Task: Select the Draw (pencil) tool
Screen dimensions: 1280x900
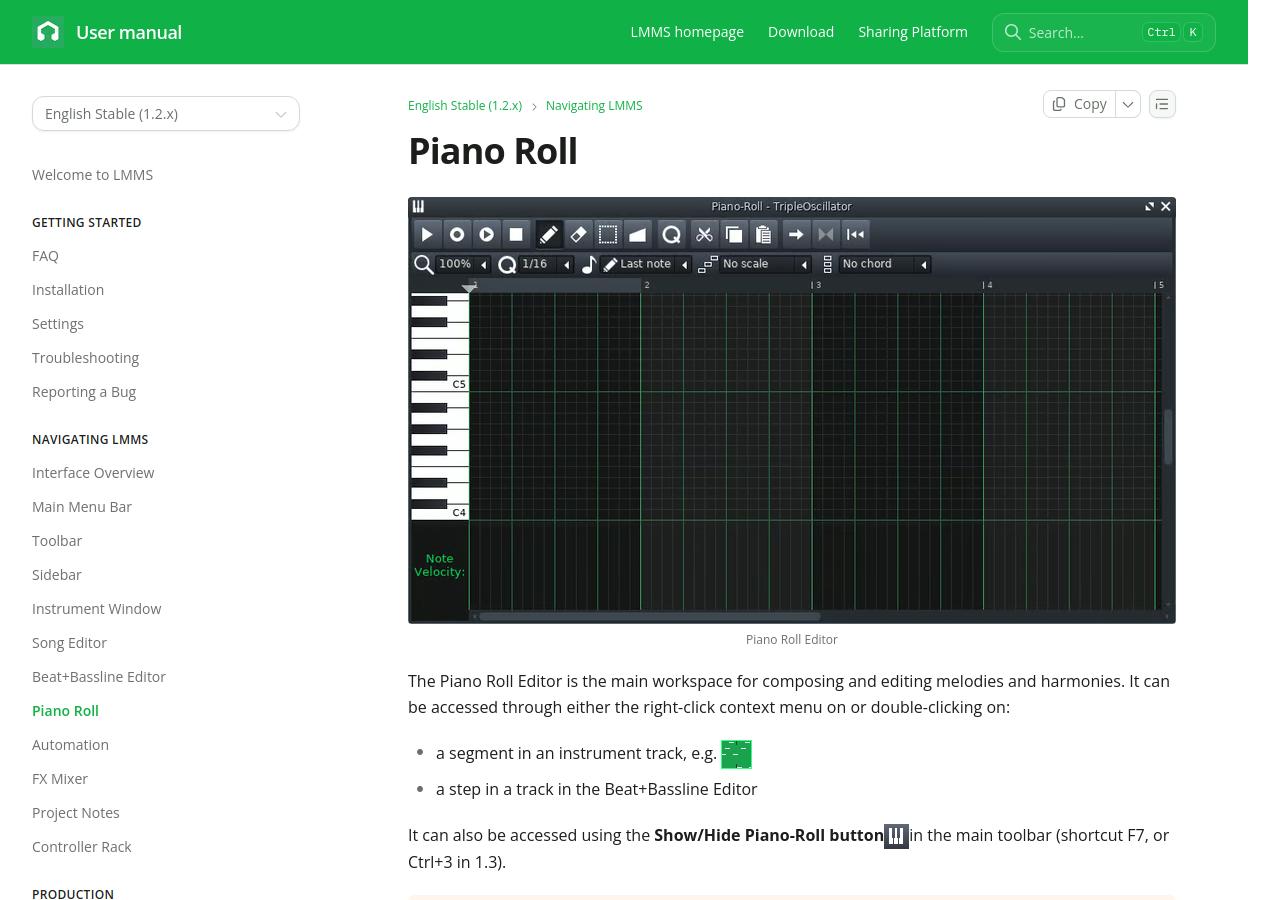Action: click(x=548, y=234)
